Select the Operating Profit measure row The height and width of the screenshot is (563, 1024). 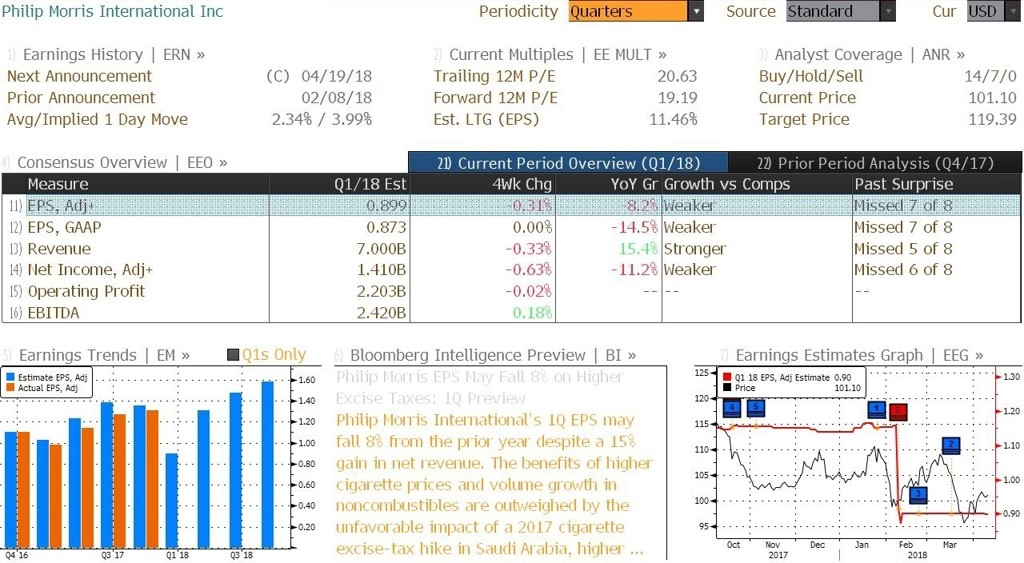tap(511, 291)
